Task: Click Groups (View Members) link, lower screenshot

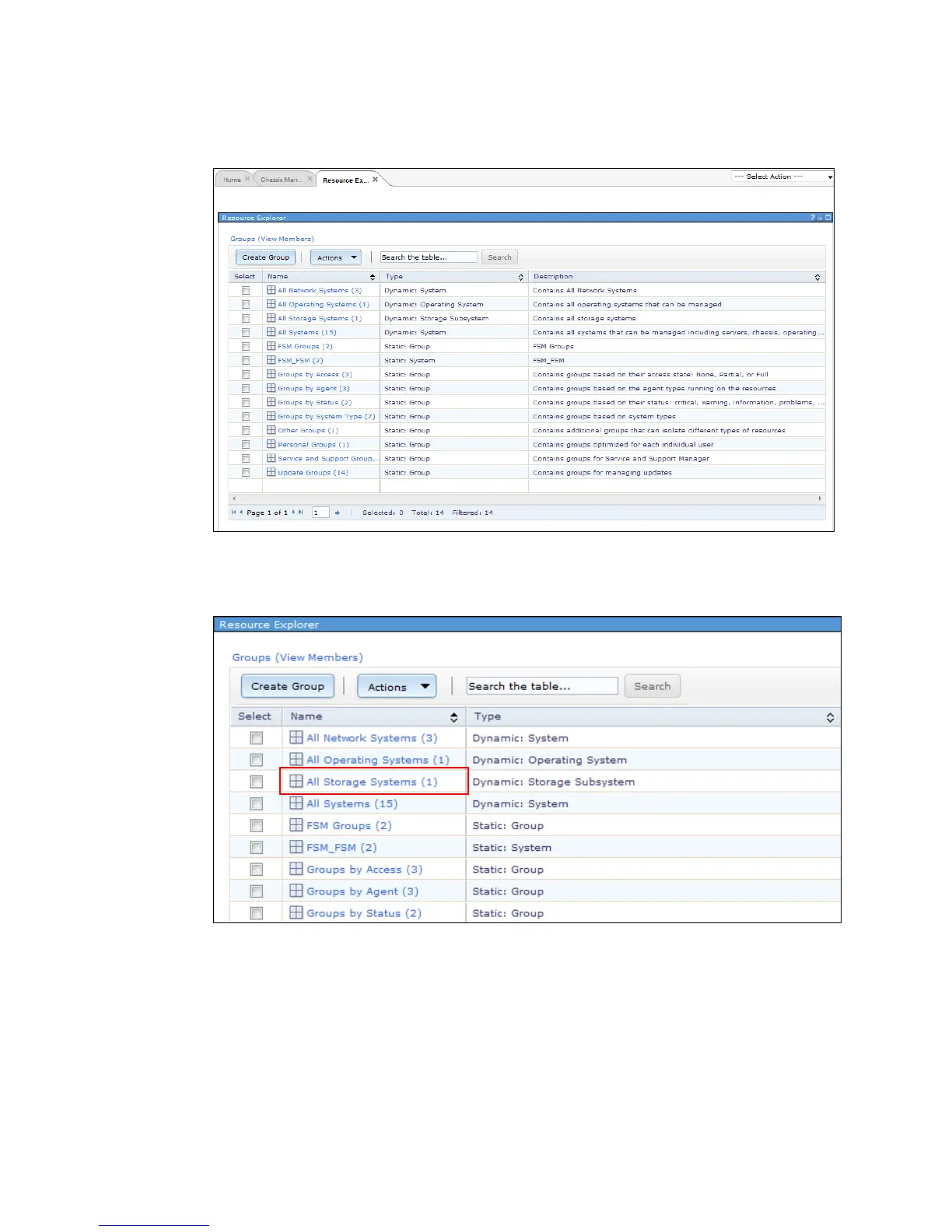Action: (x=297, y=657)
